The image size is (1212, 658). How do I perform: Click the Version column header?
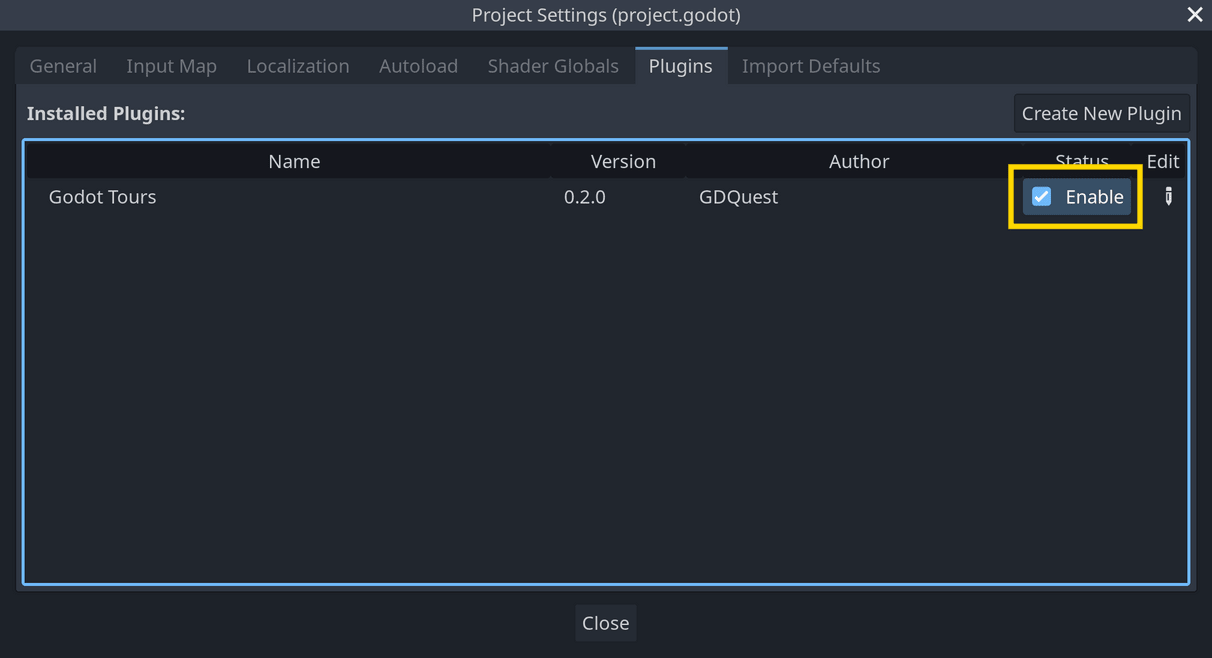point(623,161)
